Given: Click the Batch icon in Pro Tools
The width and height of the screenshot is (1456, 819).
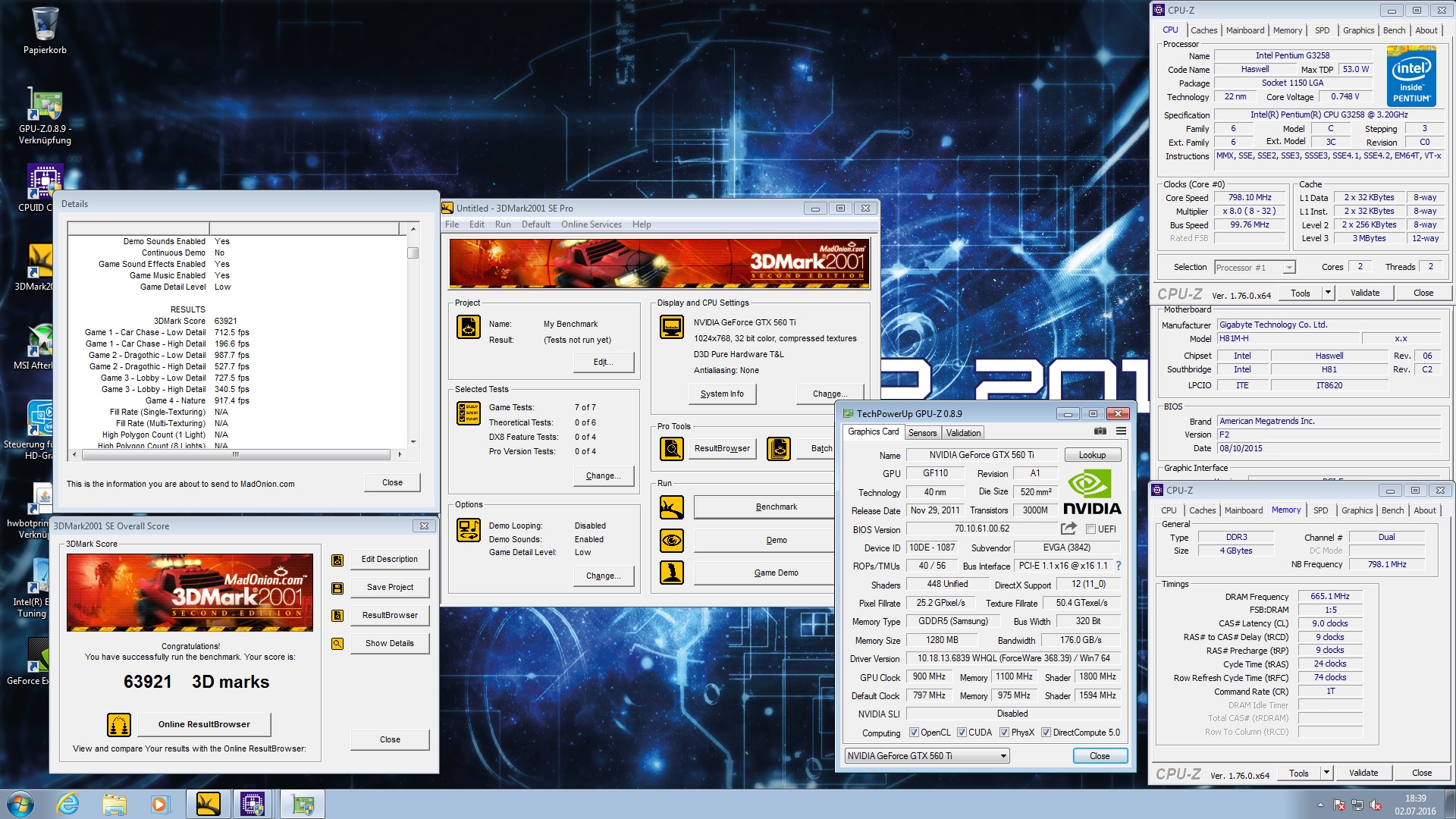Looking at the screenshot, I should (779, 449).
